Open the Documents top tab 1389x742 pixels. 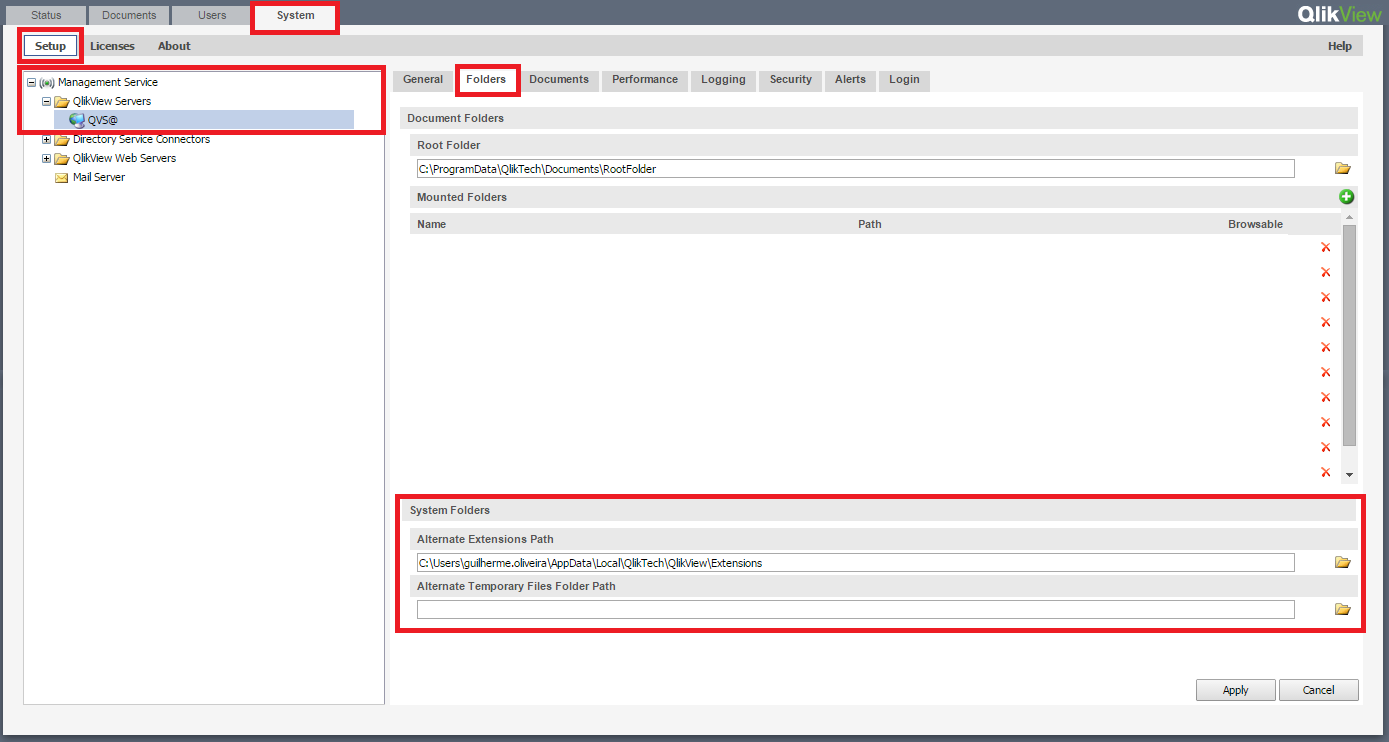(x=129, y=15)
